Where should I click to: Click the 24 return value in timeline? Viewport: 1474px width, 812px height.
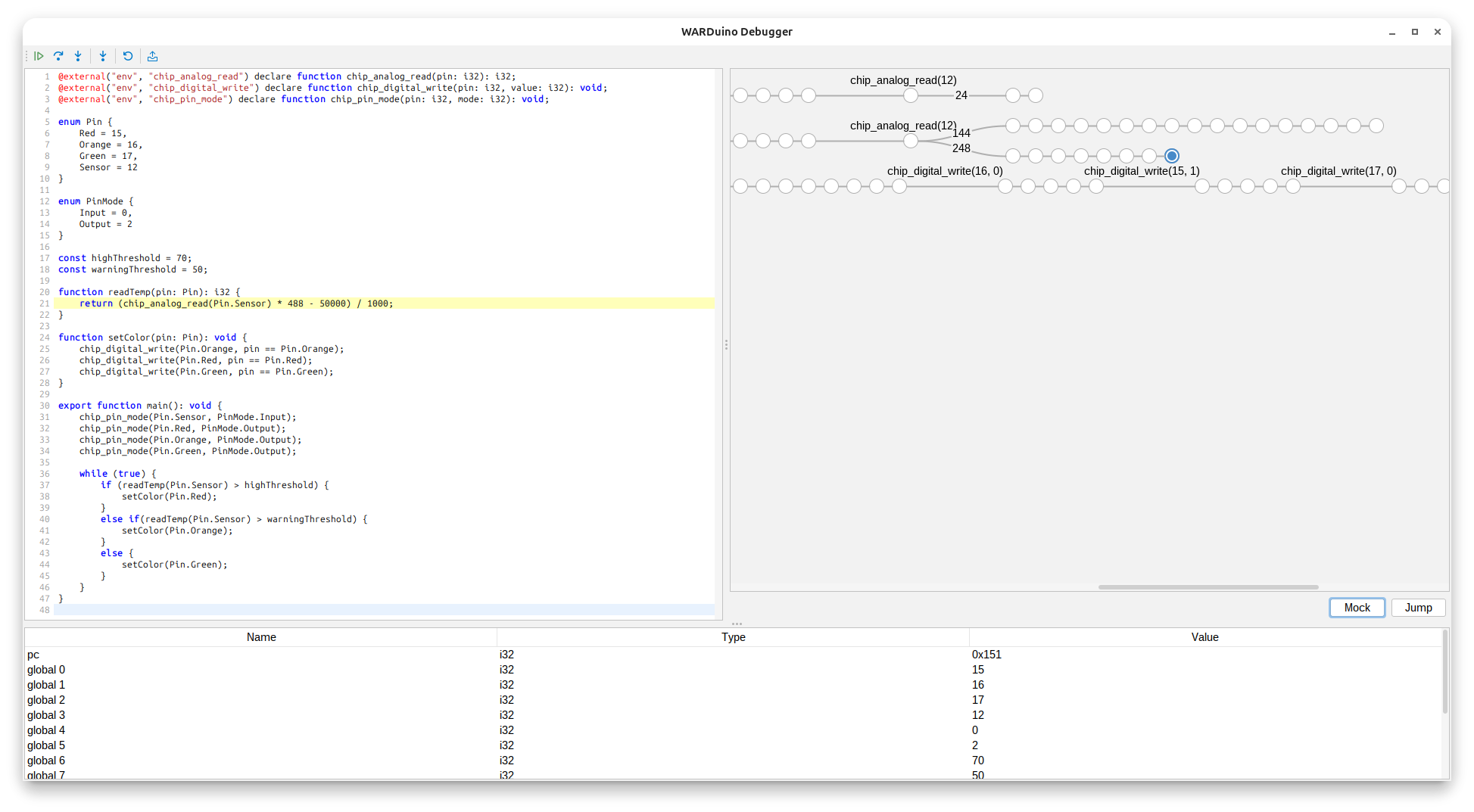[961, 95]
